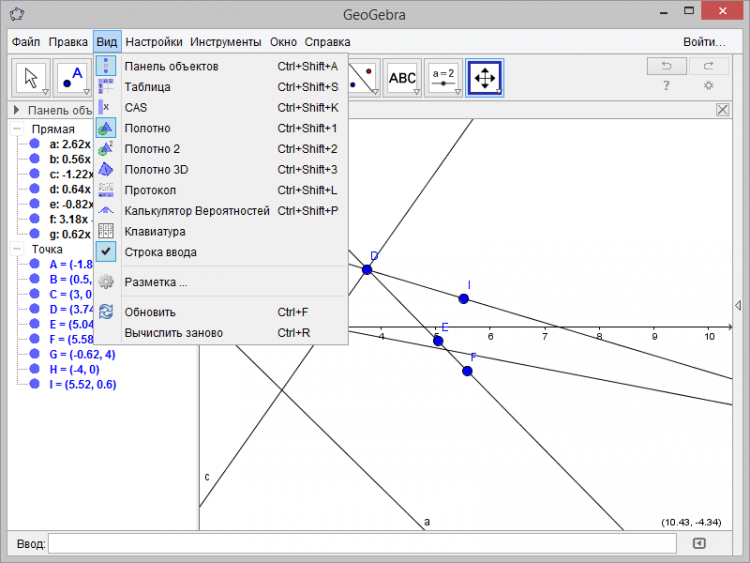
Task: Open the reflect tool dropdown triangle
Action: [x=375, y=92]
